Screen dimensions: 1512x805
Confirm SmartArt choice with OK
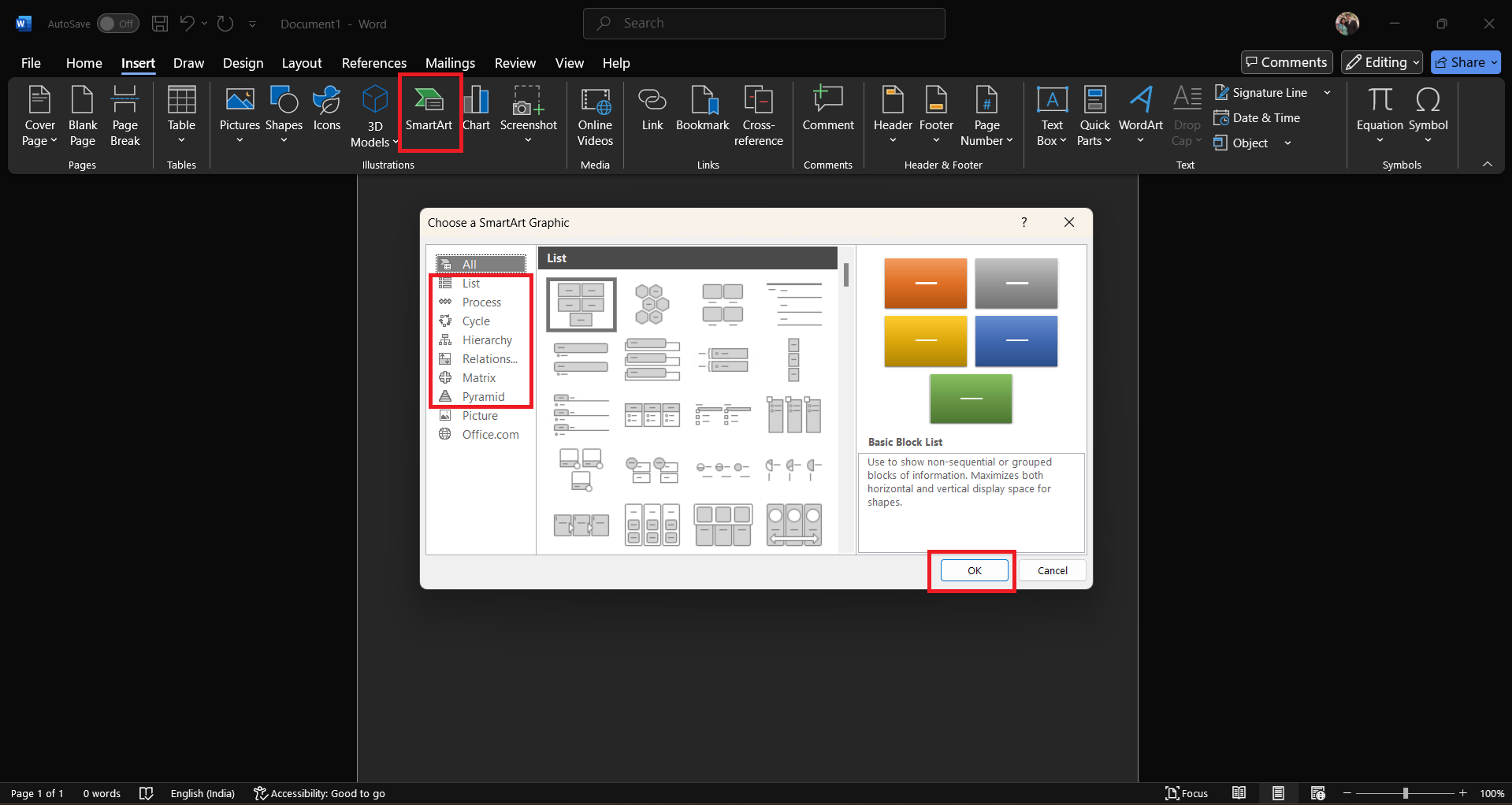975,570
